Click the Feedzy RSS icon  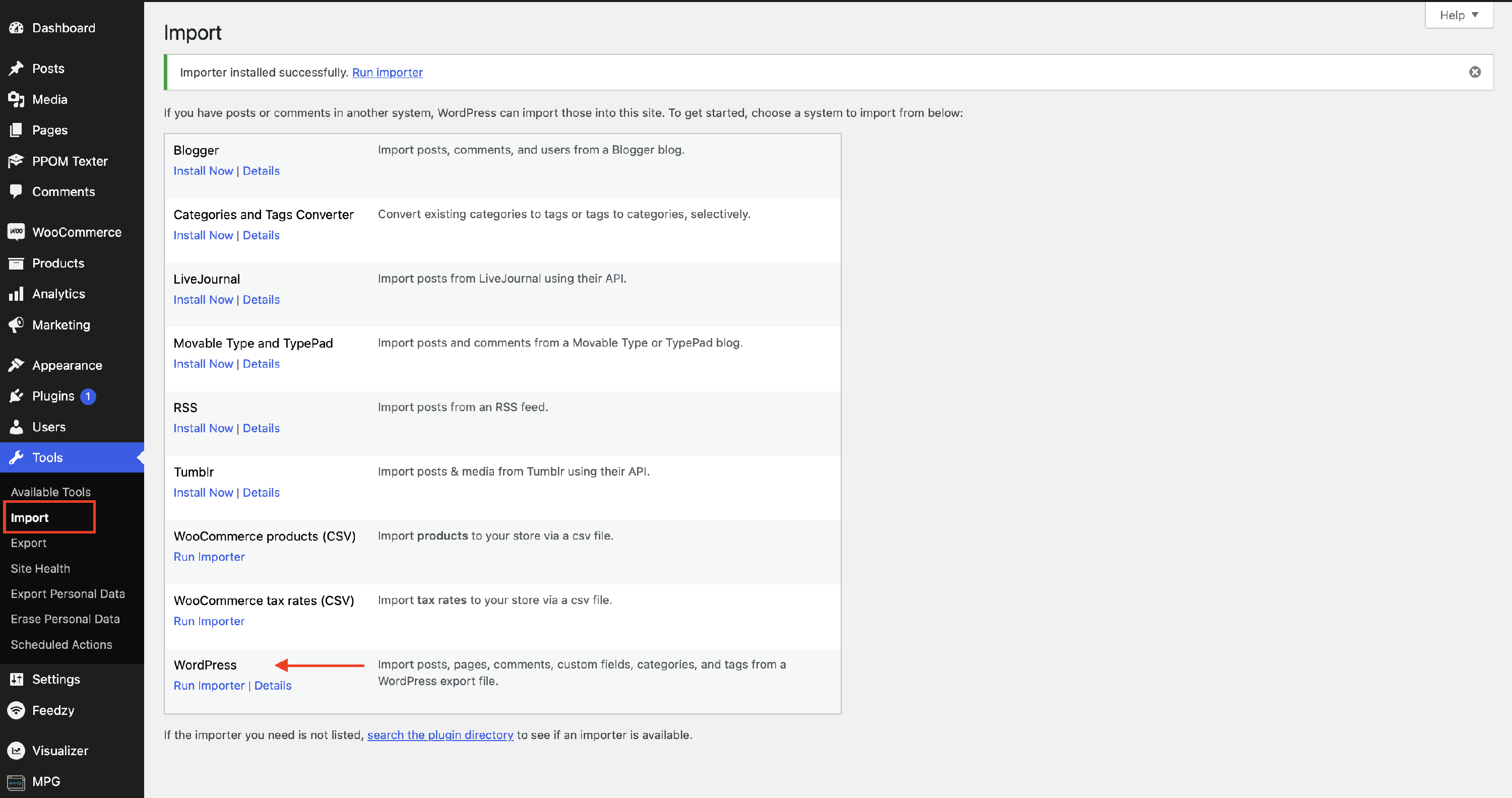click(17, 710)
